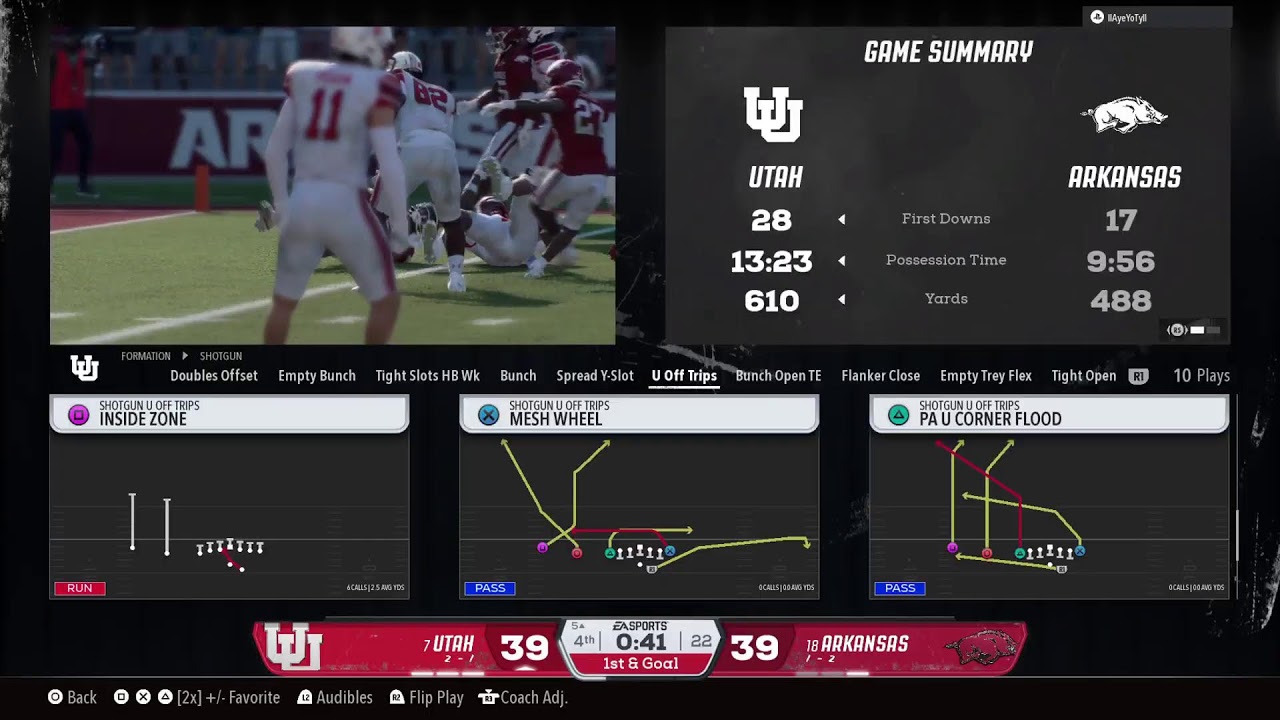Click the RUN tag on Inside Zone

pyautogui.click(x=80, y=588)
